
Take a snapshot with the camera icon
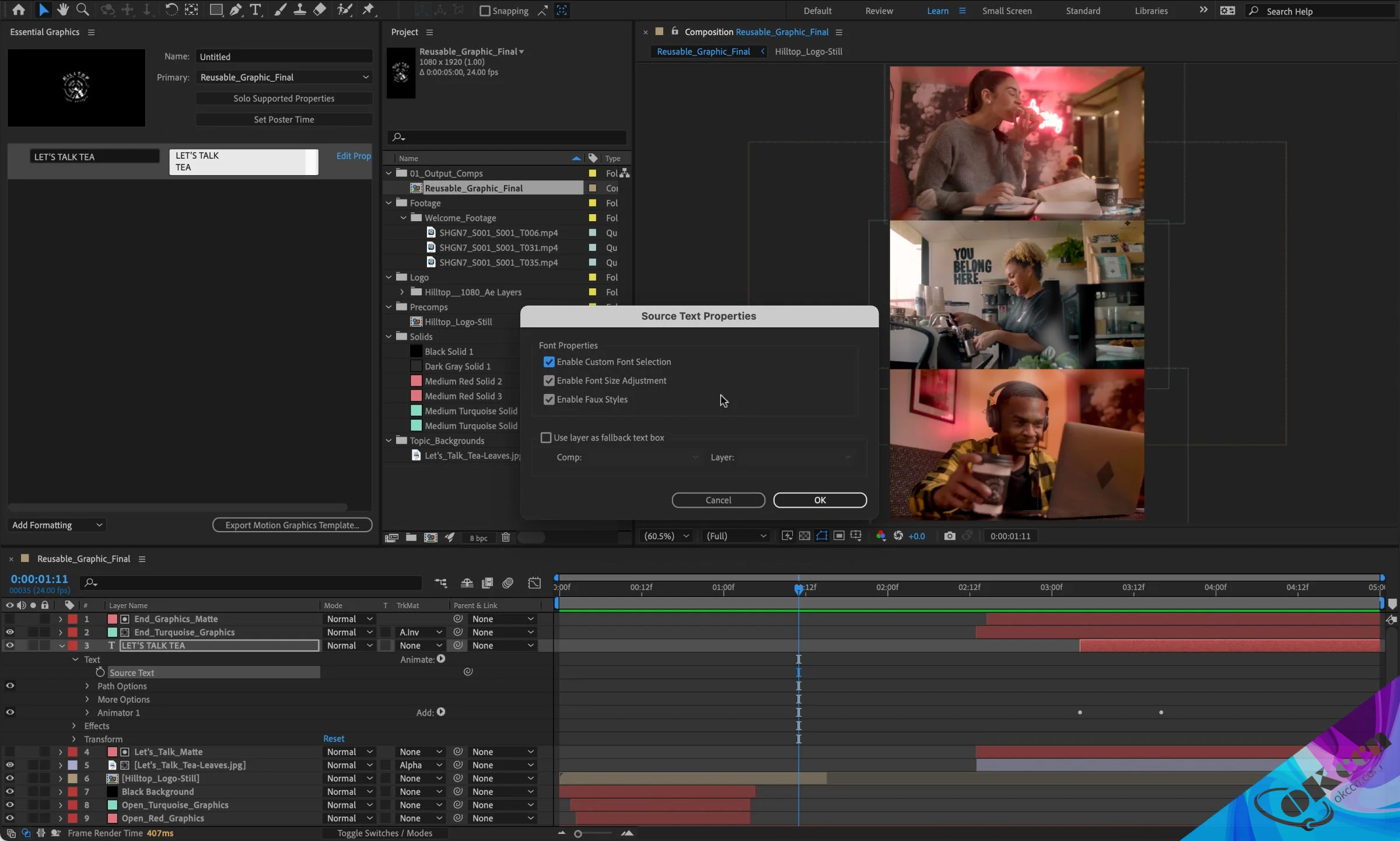(950, 536)
